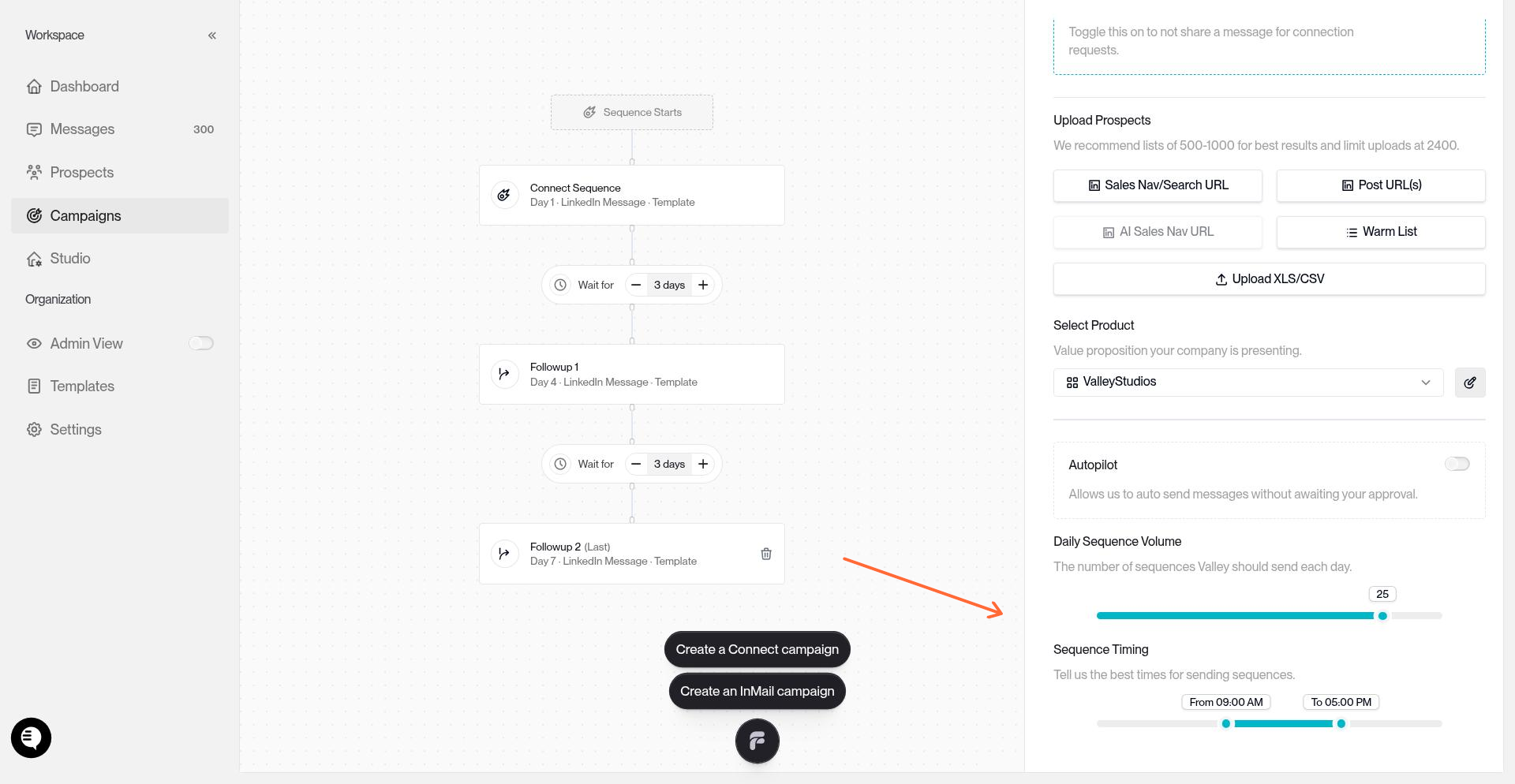Open the ValleyStudios product dropdown

coord(1248,382)
